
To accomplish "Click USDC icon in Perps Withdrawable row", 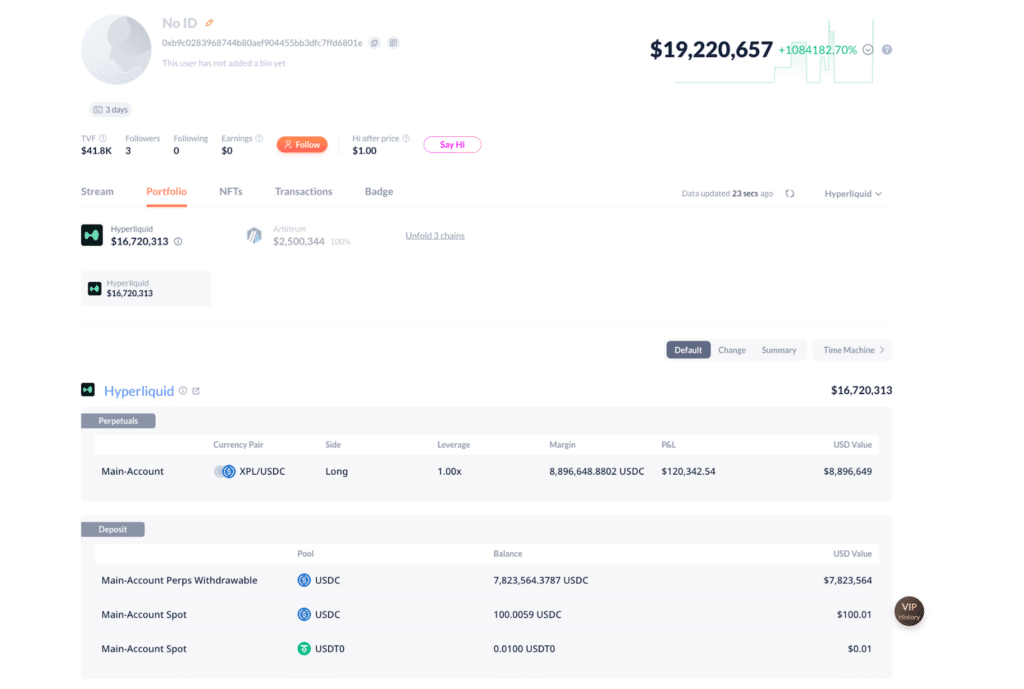I will (304, 580).
